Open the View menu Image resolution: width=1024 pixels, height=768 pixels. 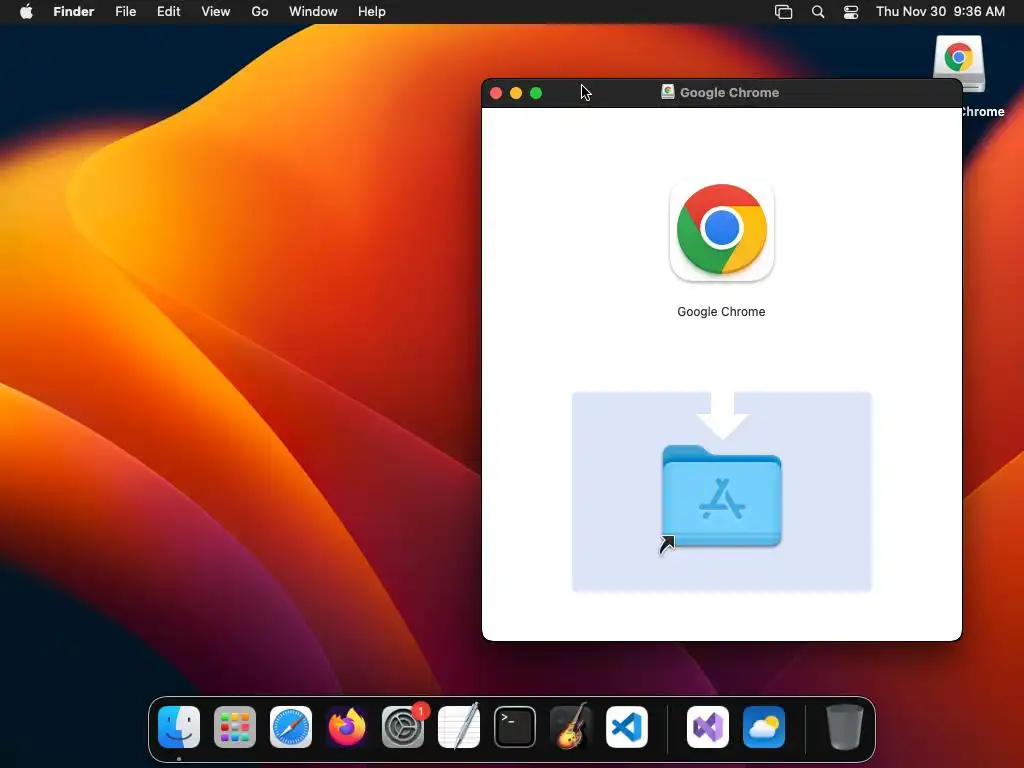point(216,12)
